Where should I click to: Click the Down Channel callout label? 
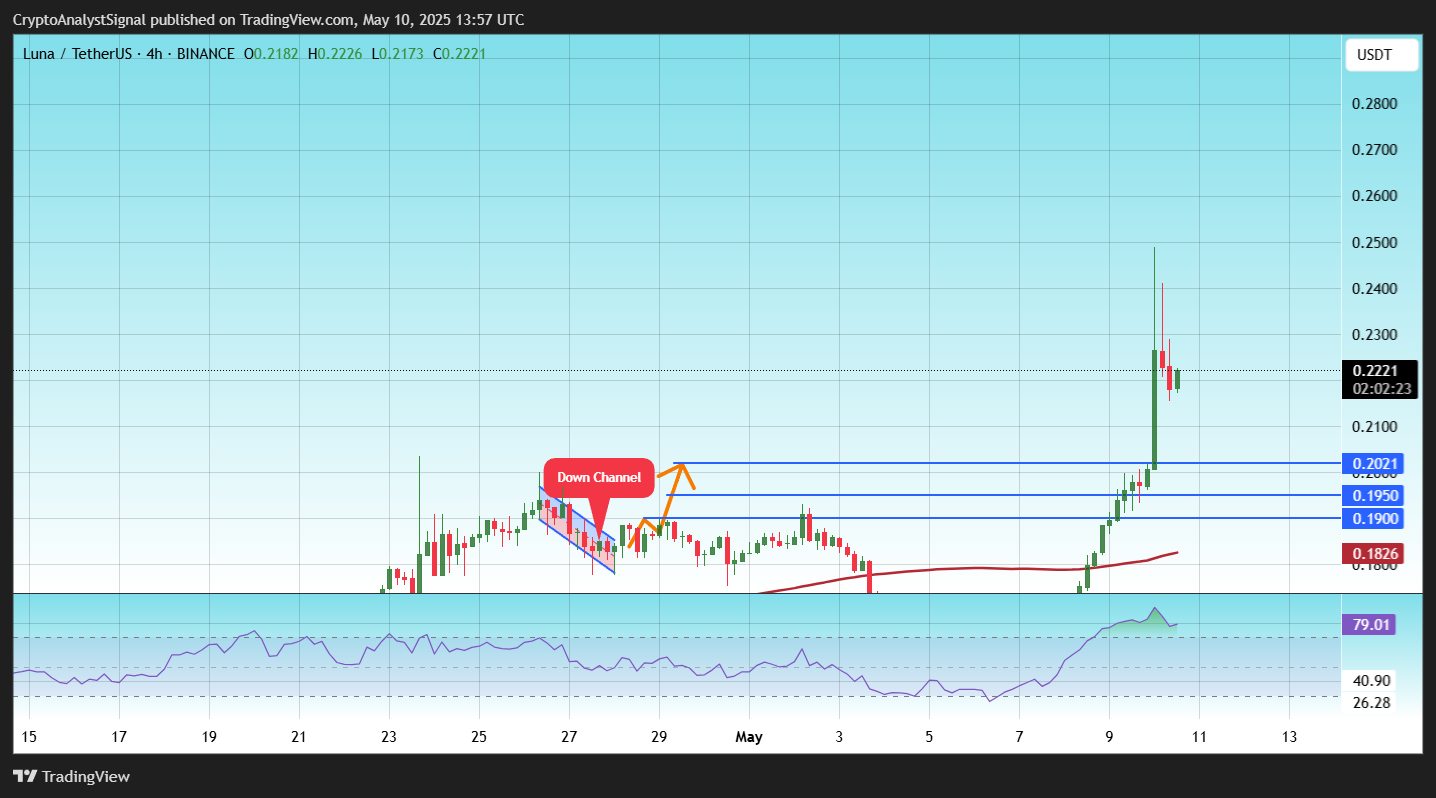point(599,478)
